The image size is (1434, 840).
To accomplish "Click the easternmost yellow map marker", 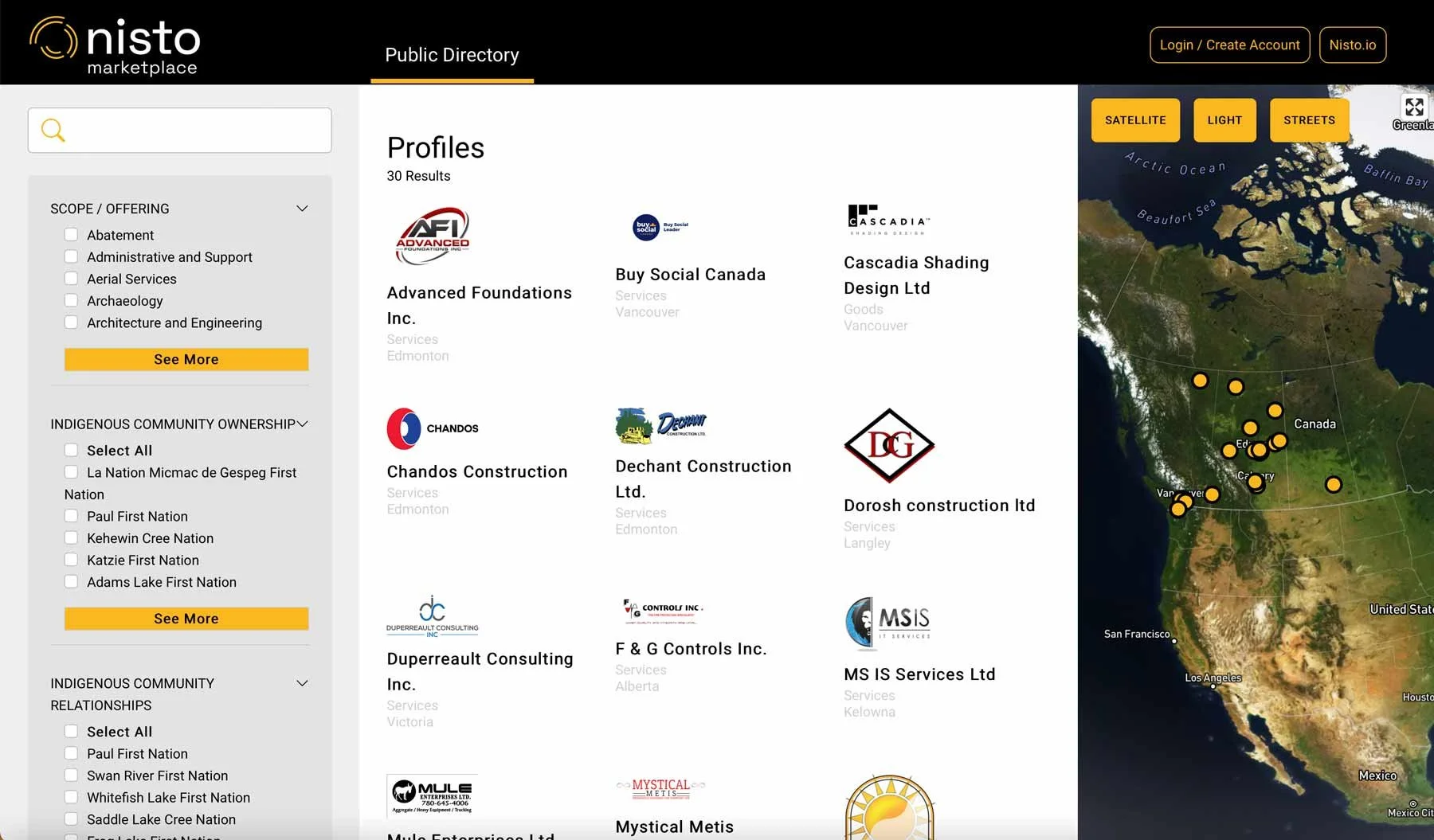I will pyautogui.click(x=1333, y=484).
